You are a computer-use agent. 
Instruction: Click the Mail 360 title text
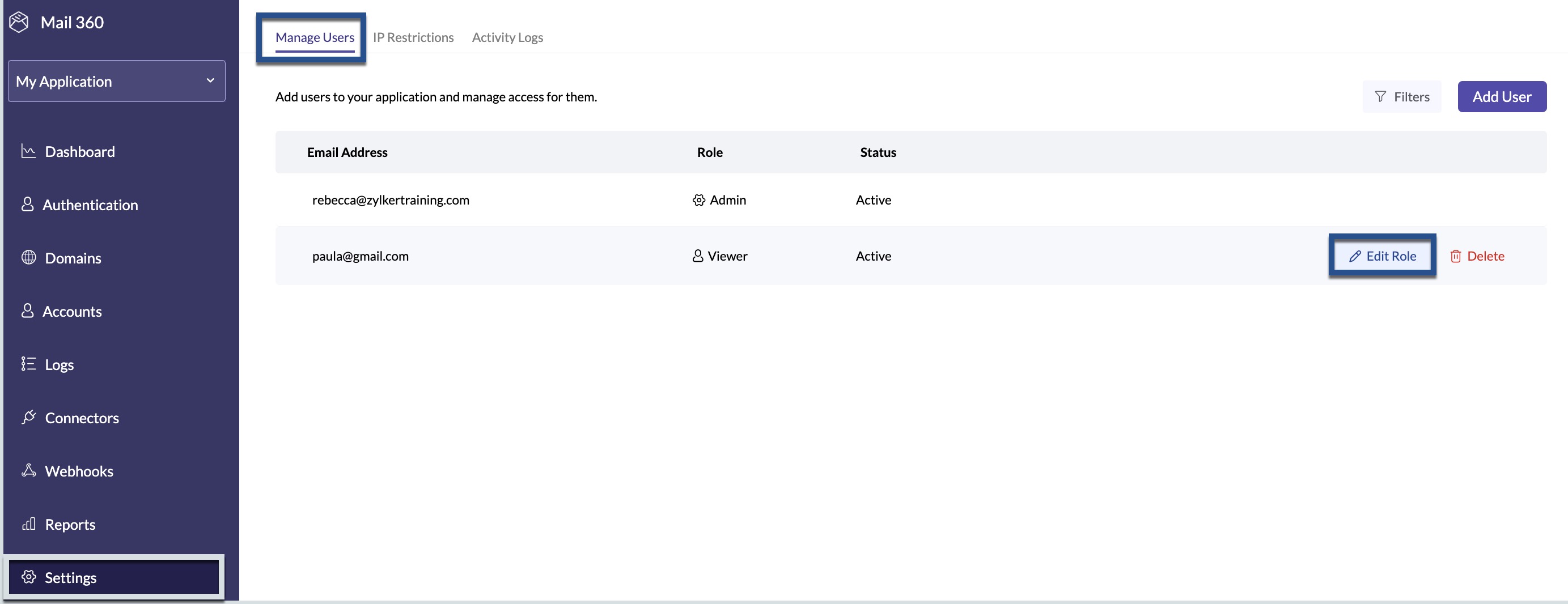[x=72, y=23]
